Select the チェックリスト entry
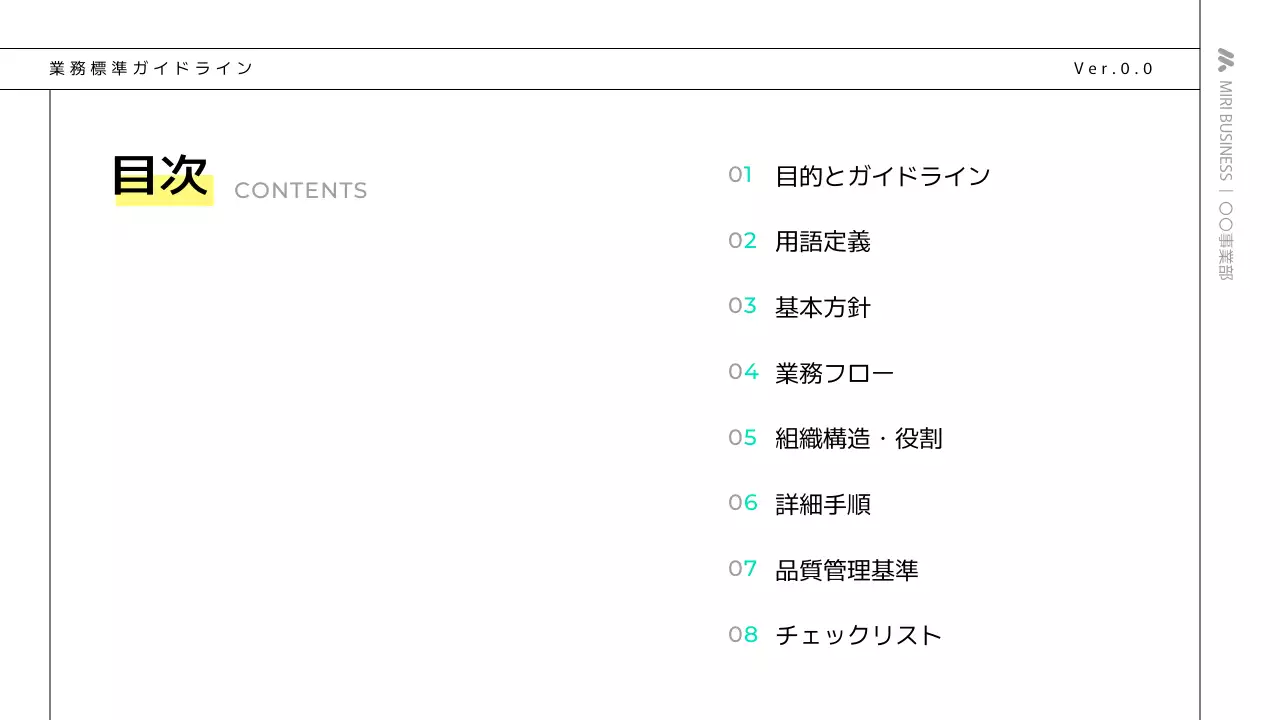 (858, 635)
